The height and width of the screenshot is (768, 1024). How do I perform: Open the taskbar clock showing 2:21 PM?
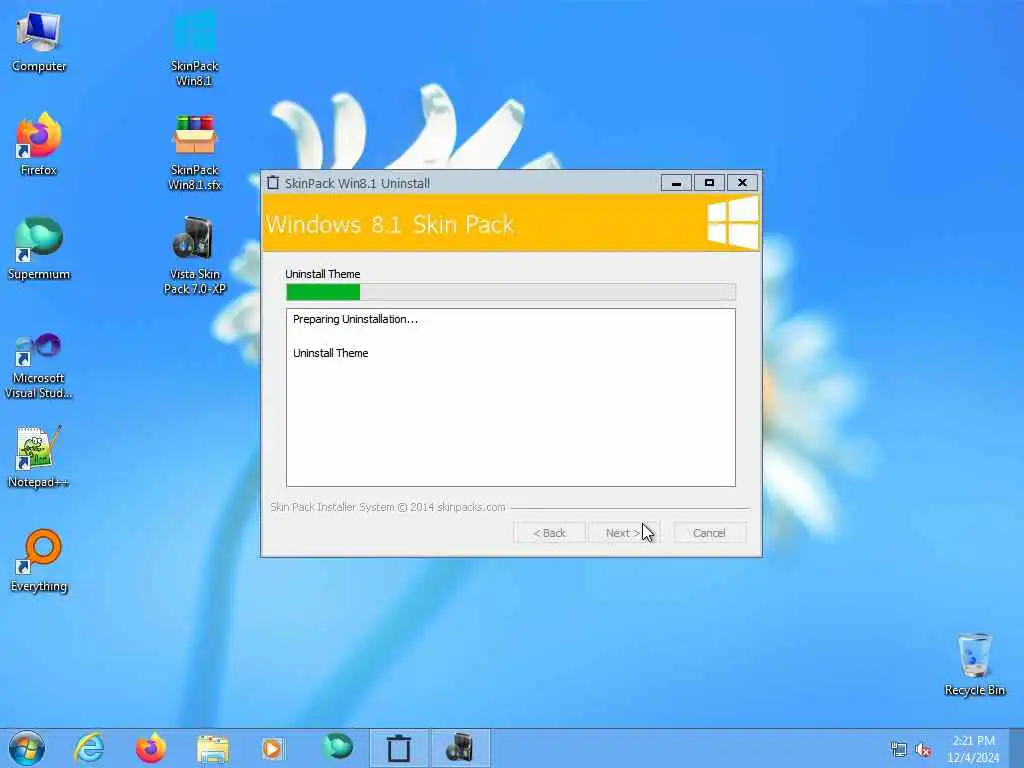pyautogui.click(x=973, y=748)
